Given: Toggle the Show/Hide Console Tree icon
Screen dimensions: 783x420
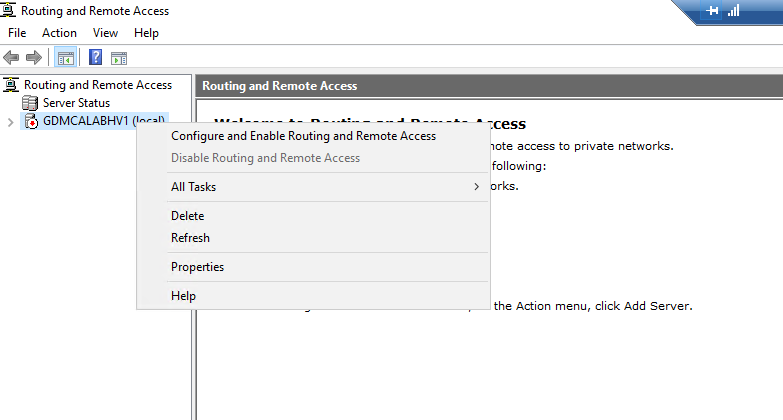Looking at the screenshot, I should pos(65,58).
